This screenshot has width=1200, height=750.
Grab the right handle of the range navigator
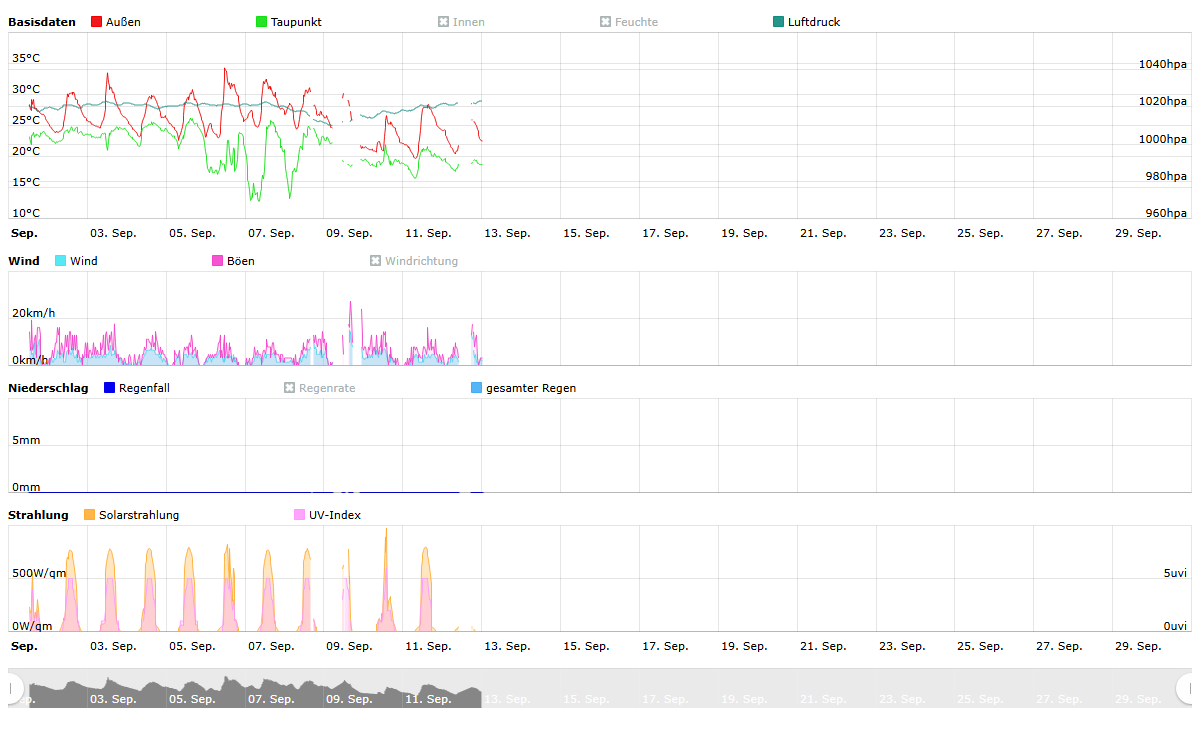[1184, 688]
